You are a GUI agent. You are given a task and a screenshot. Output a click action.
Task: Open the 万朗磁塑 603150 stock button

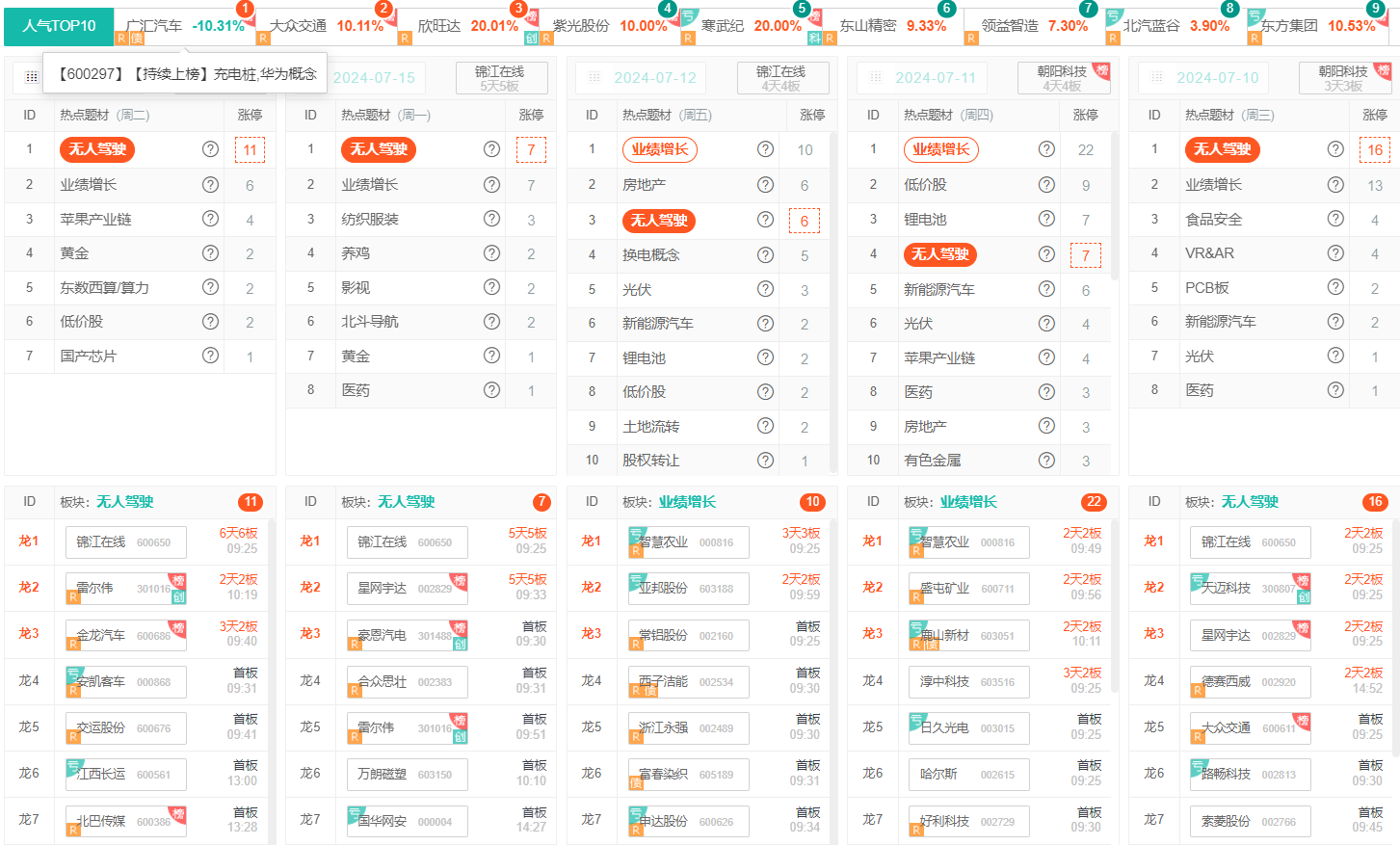click(407, 775)
